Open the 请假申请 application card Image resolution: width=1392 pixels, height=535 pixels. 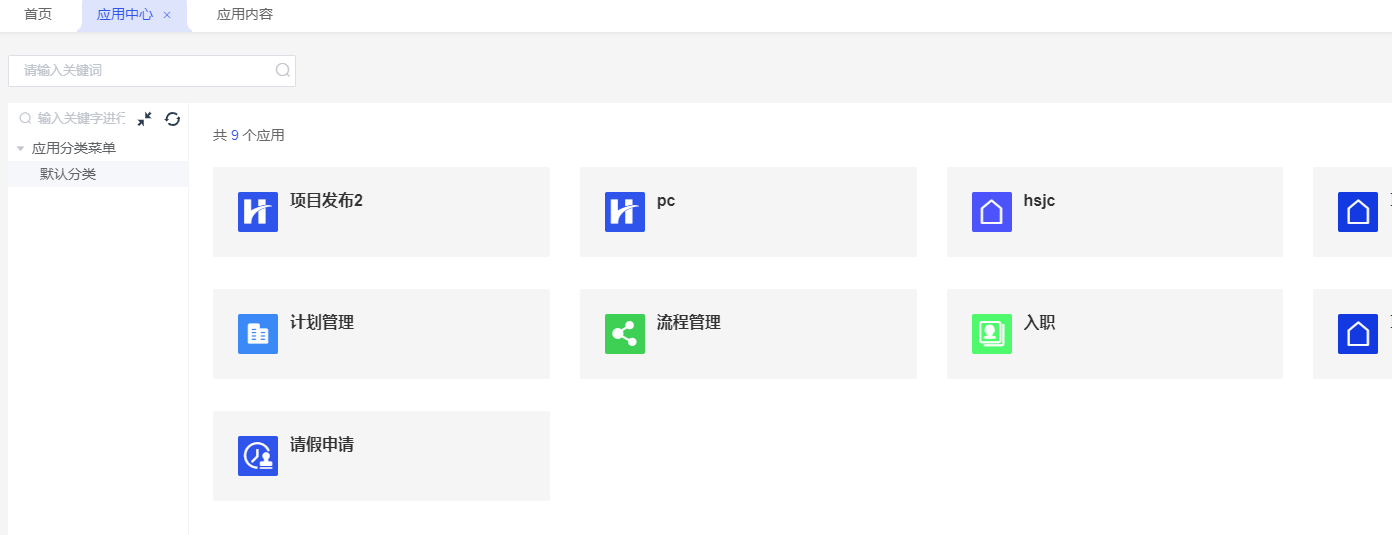(x=381, y=456)
